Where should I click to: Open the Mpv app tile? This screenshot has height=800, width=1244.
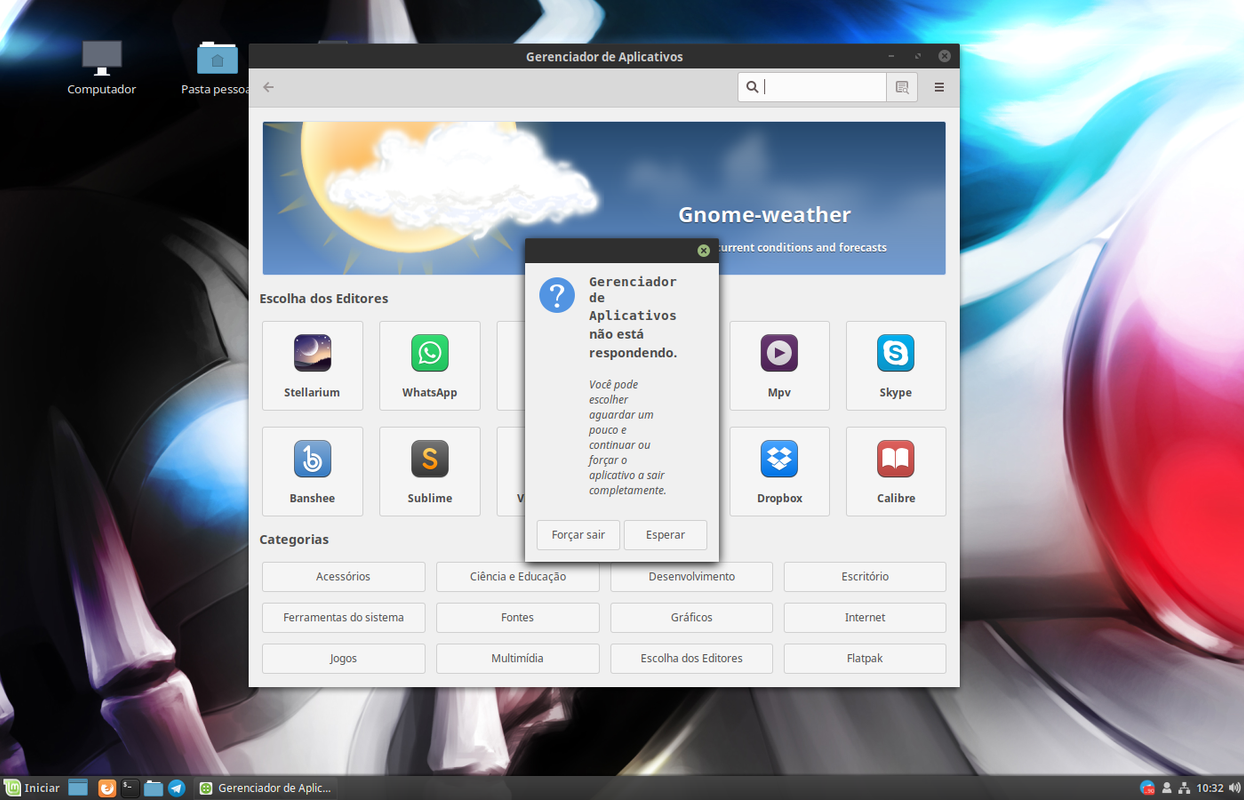click(x=779, y=365)
